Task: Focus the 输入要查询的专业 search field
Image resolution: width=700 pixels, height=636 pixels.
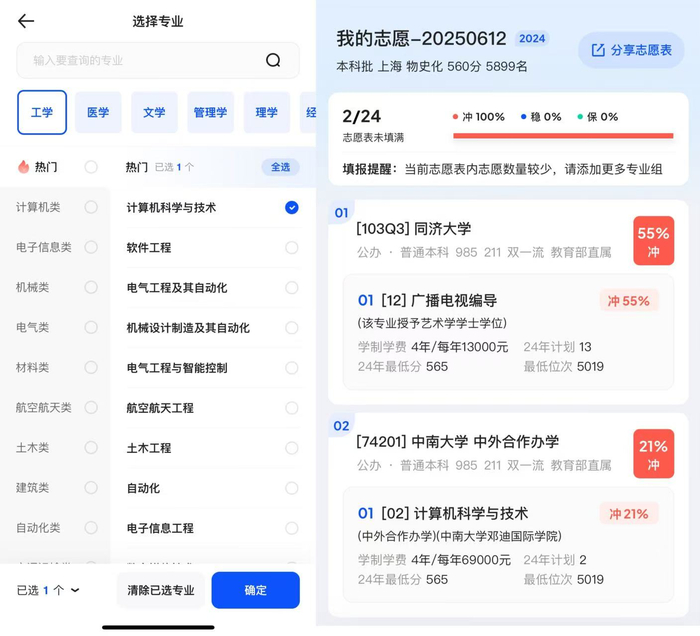Action: (158, 60)
